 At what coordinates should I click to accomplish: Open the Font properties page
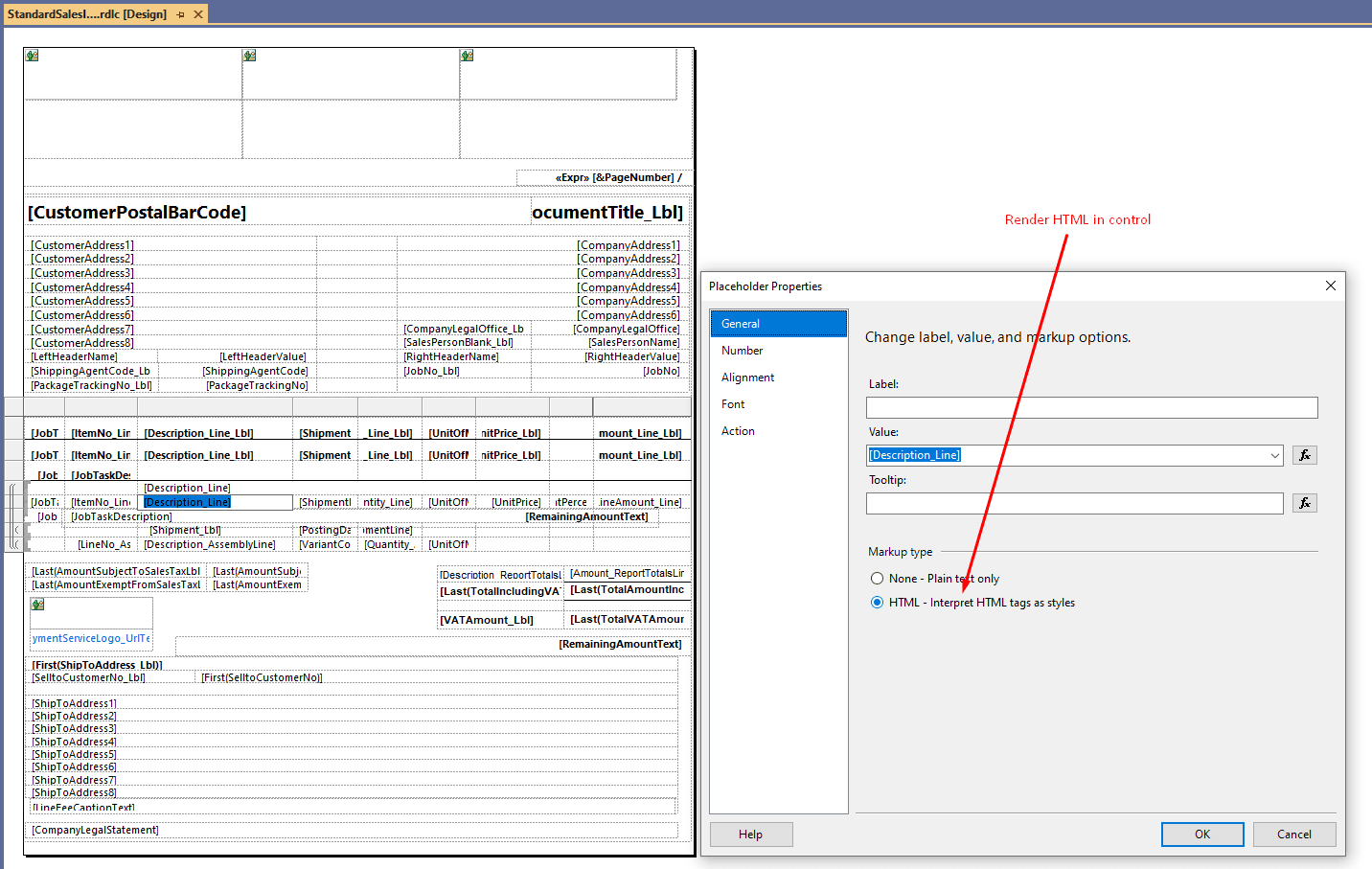(779, 404)
